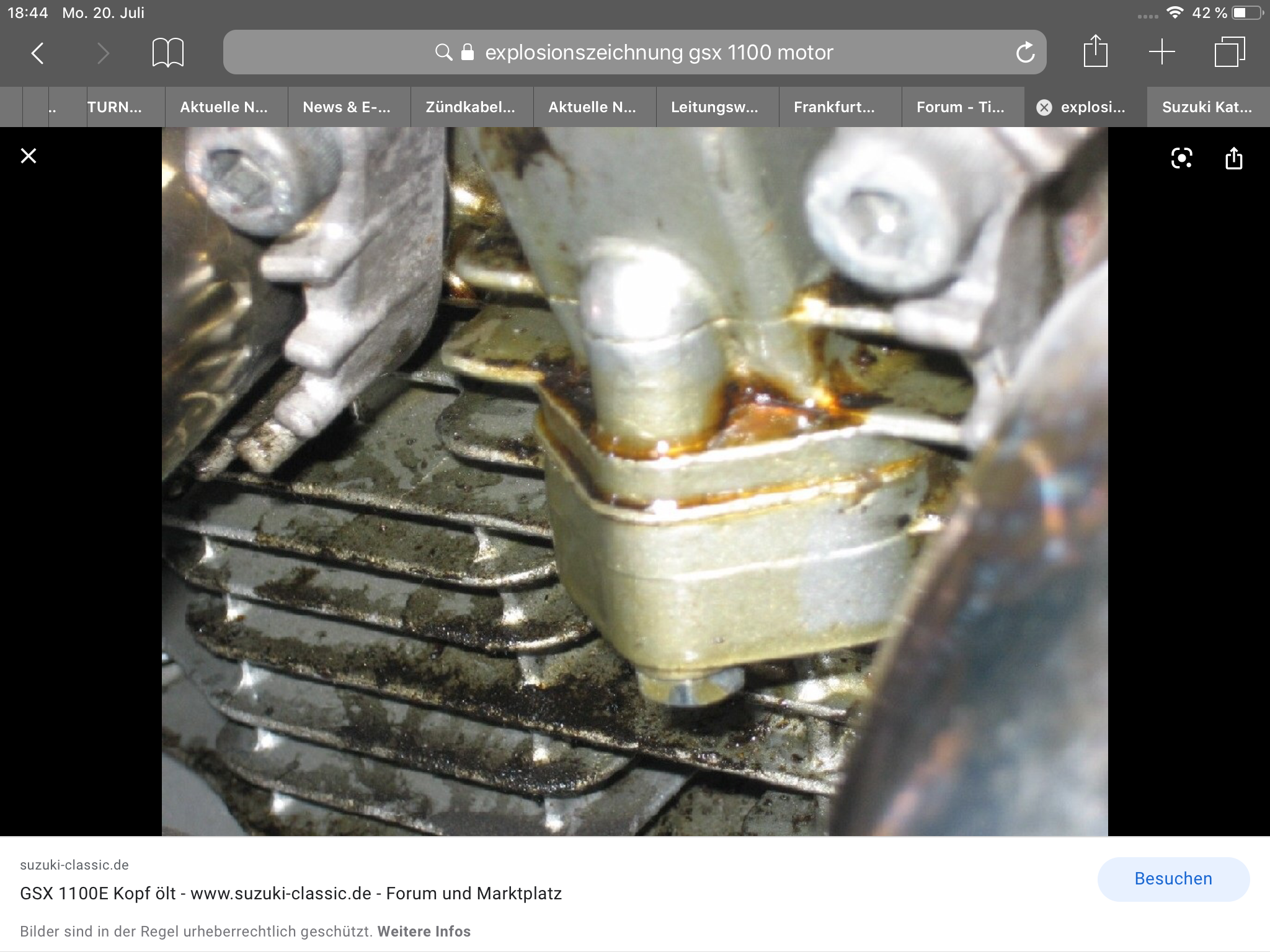Show all tabs overview icon
The width and height of the screenshot is (1270, 952).
tap(1229, 52)
